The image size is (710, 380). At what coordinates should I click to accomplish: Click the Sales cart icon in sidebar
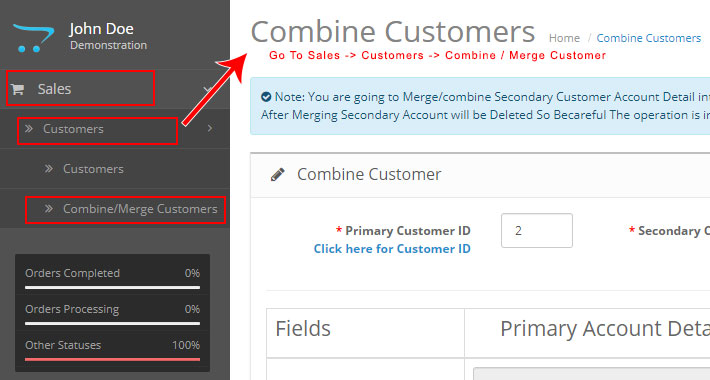[18, 89]
